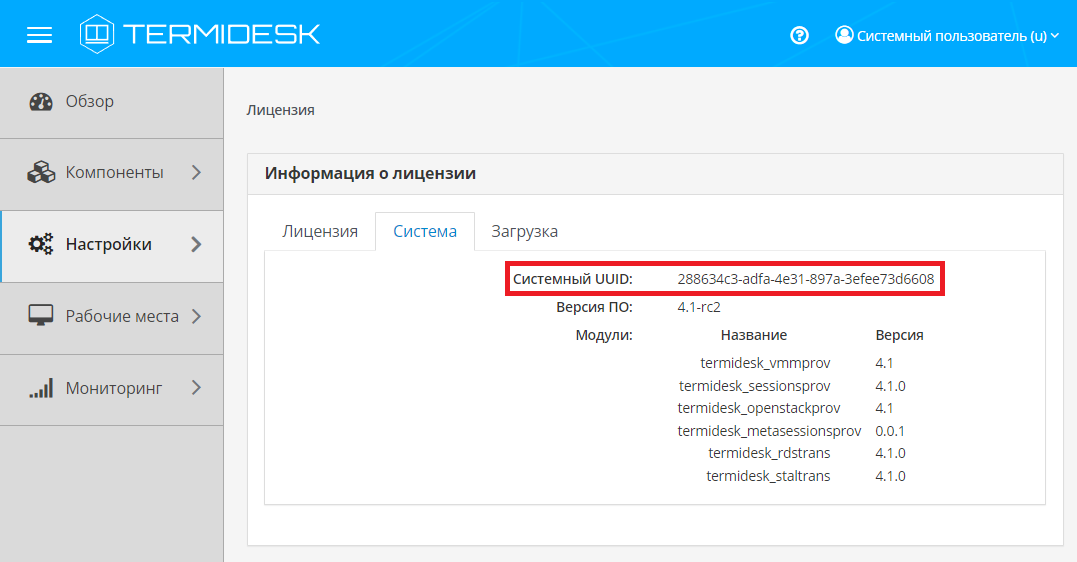The height and width of the screenshot is (562, 1077).
Task: Expand the Компоненты submenu chevron
Action: 196,173
